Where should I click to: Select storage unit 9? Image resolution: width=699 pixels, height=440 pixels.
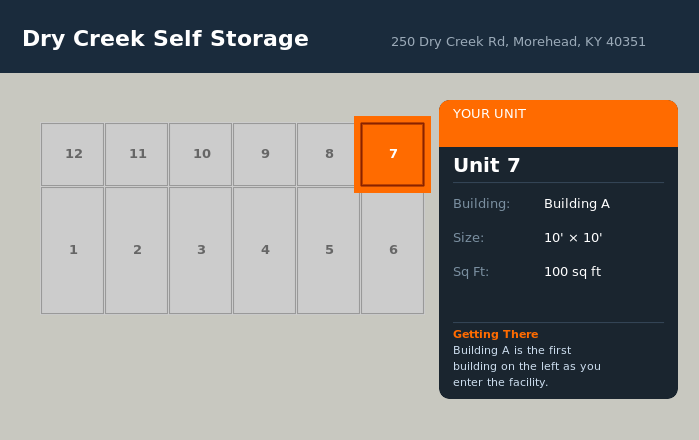pos(265,154)
